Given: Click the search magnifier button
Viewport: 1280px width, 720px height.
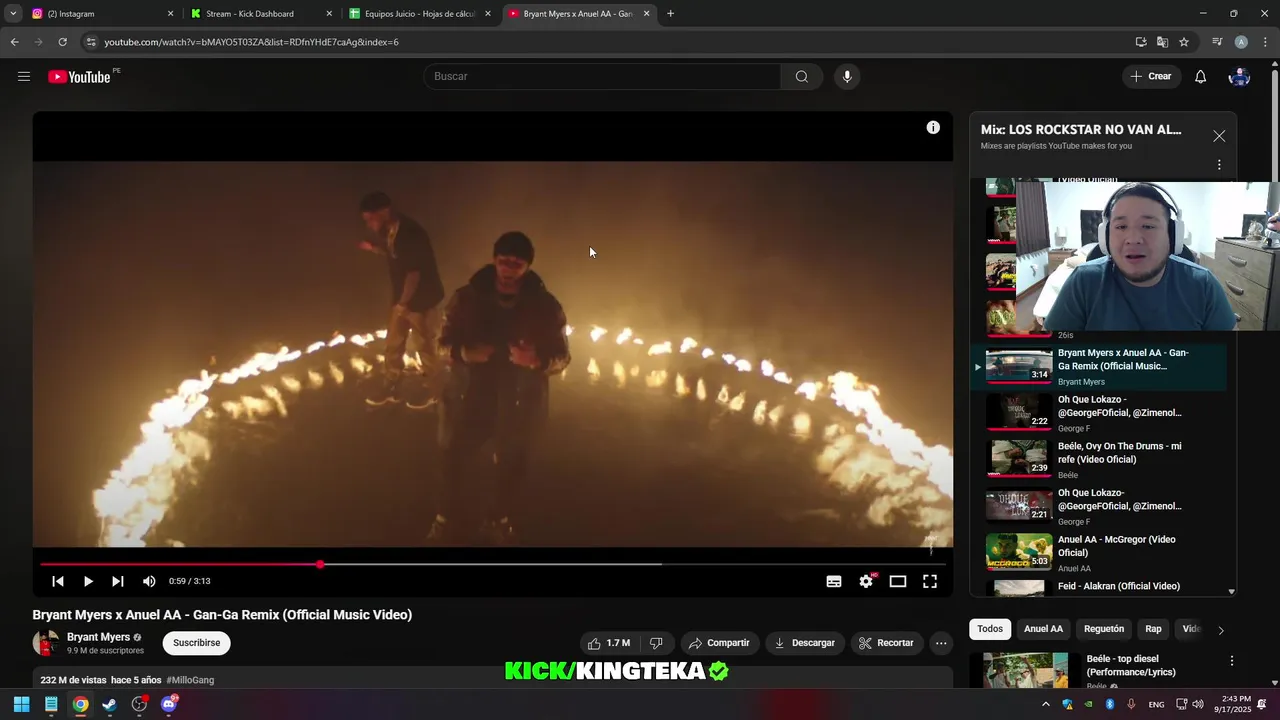Looking at the screenshot, I should click(x=802, y=77).
